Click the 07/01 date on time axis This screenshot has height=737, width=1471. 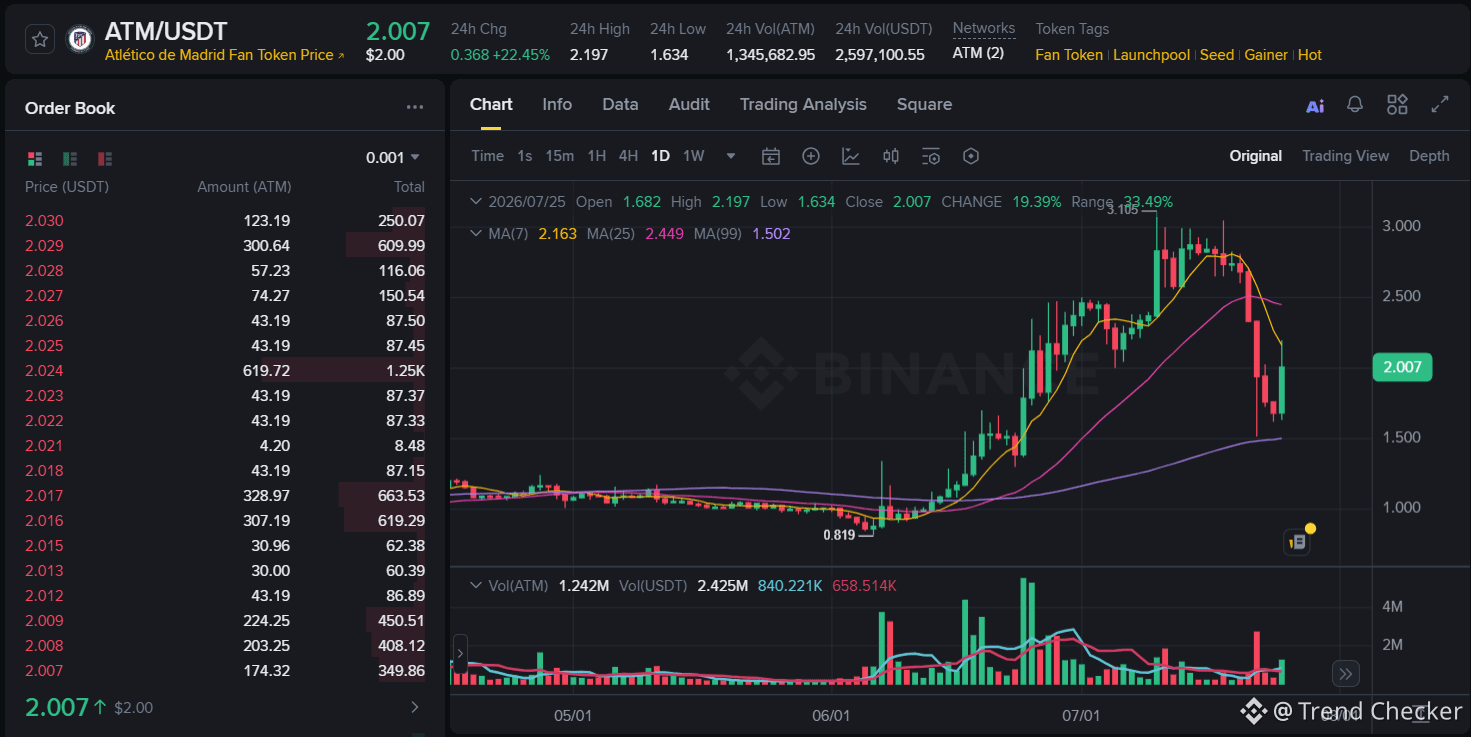point(1081,716)
